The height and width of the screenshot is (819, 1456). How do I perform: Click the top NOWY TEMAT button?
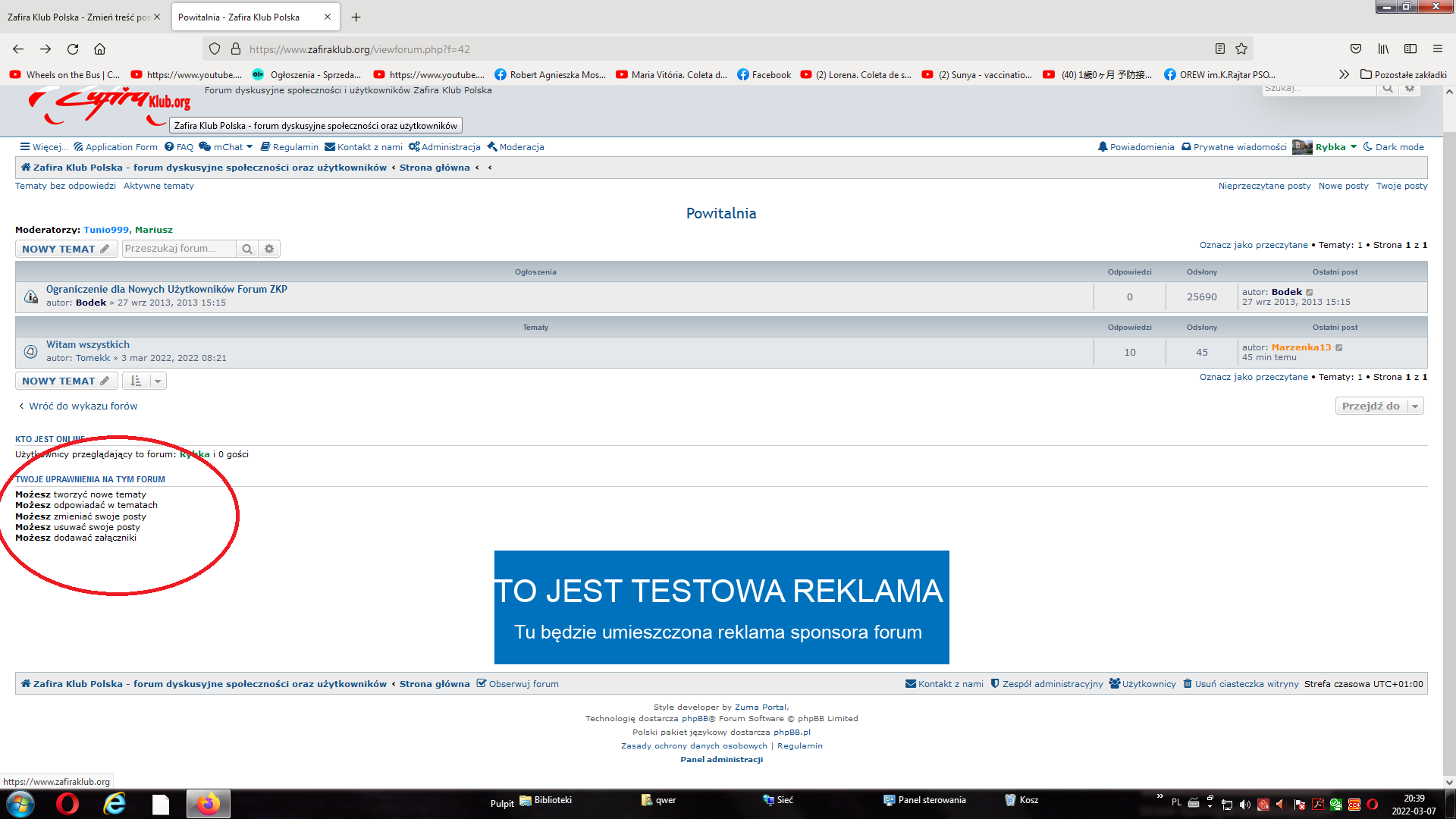(65, 249)
